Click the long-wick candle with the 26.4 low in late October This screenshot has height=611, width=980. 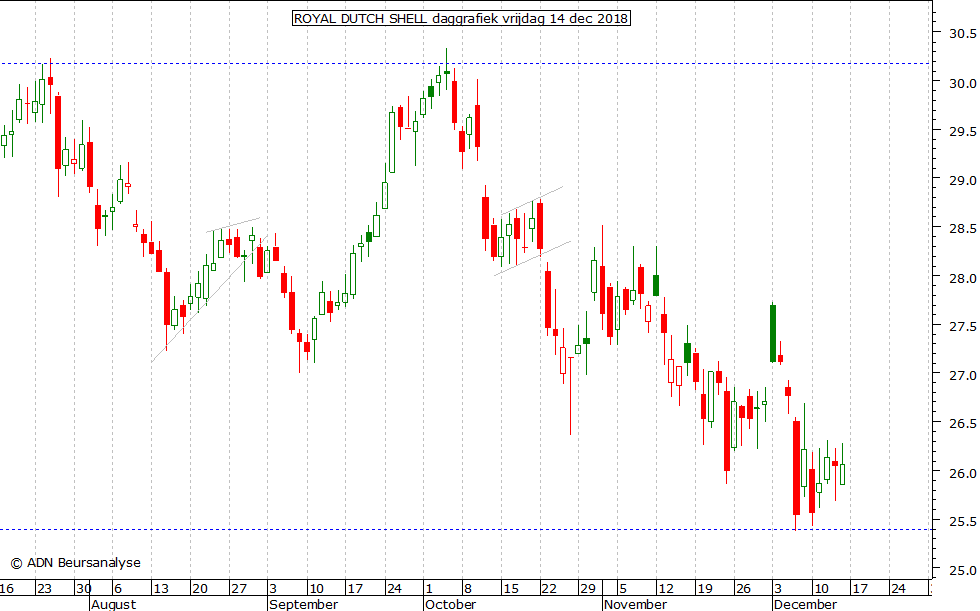pyautogui.click(x=571, y=395)
